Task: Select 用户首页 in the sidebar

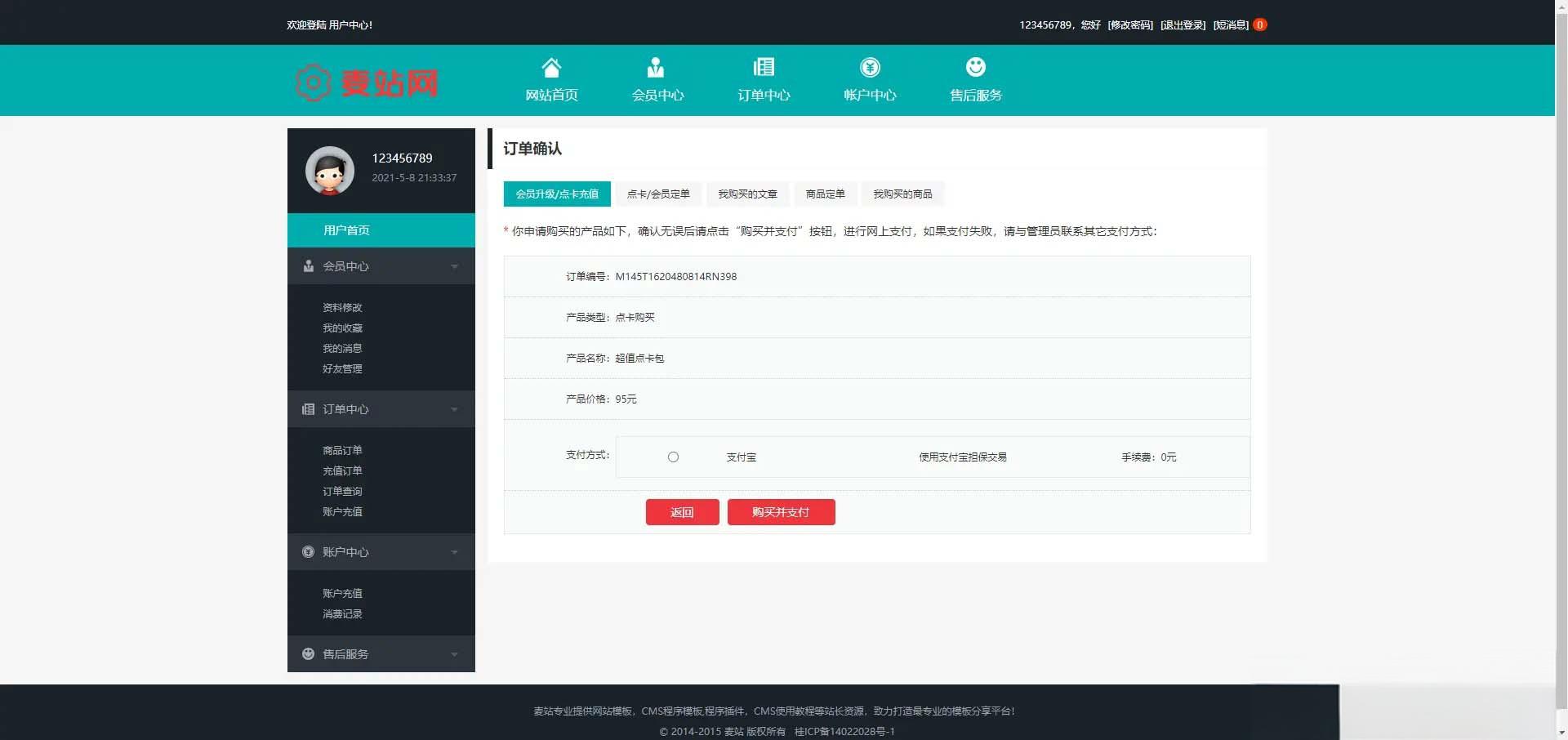Action: point(381,230)
